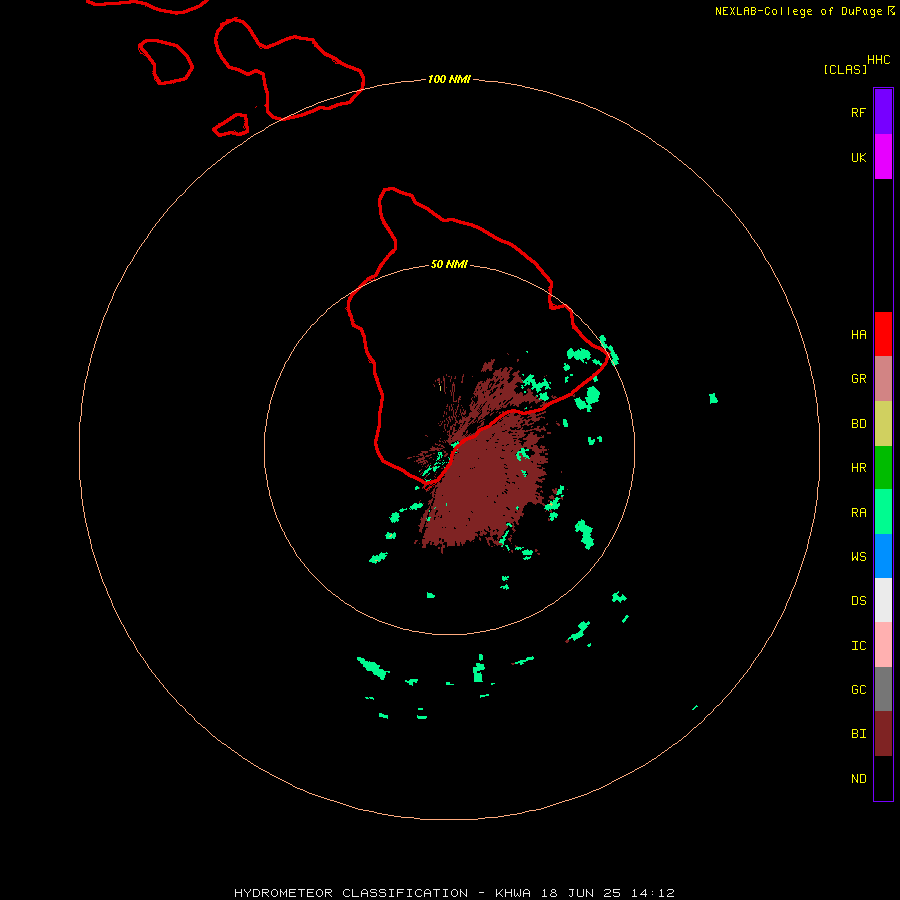Click the Hydrometeor Classification KHWA caption
The image size is (900, 900).
(454, 893)
